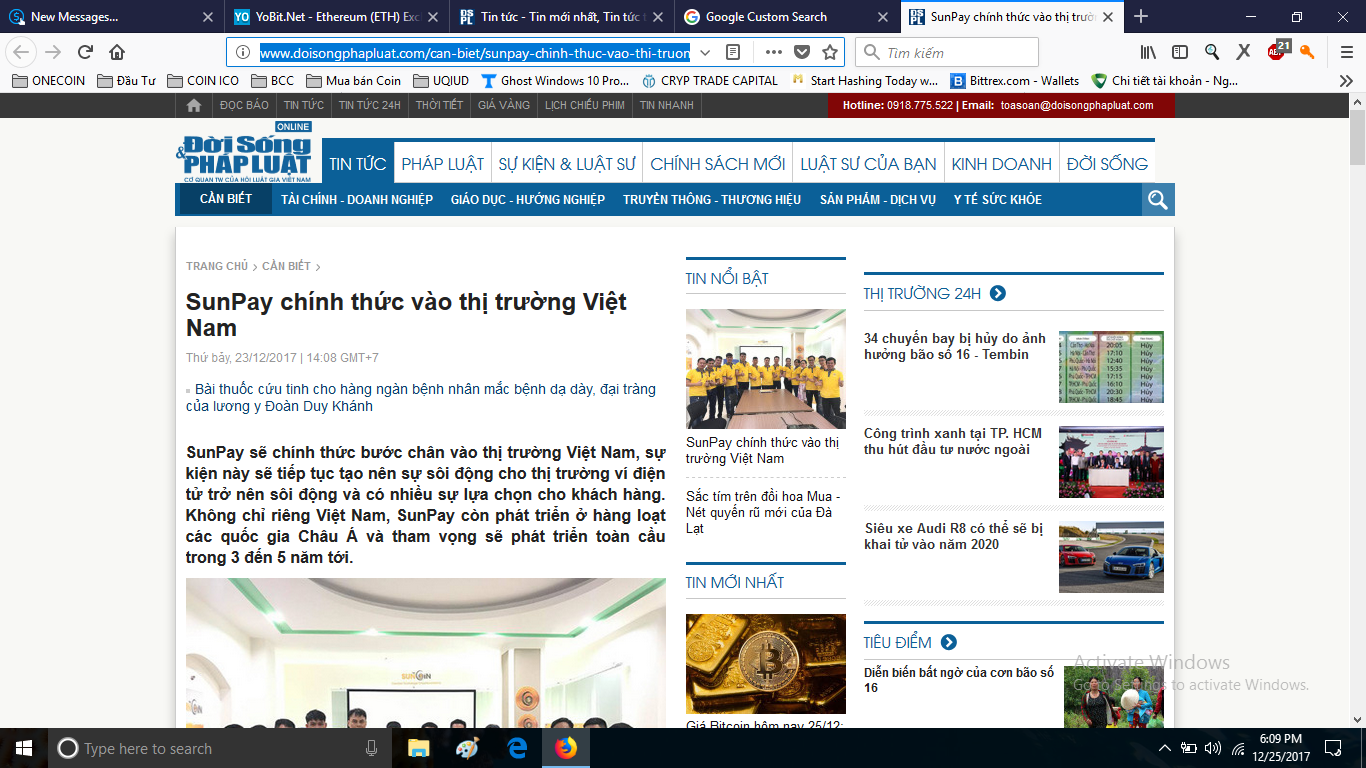Show more bookmarks with the overflow chevron
The width and height of the screenshot is (1366, 768).
click(x=1346, y=81)
